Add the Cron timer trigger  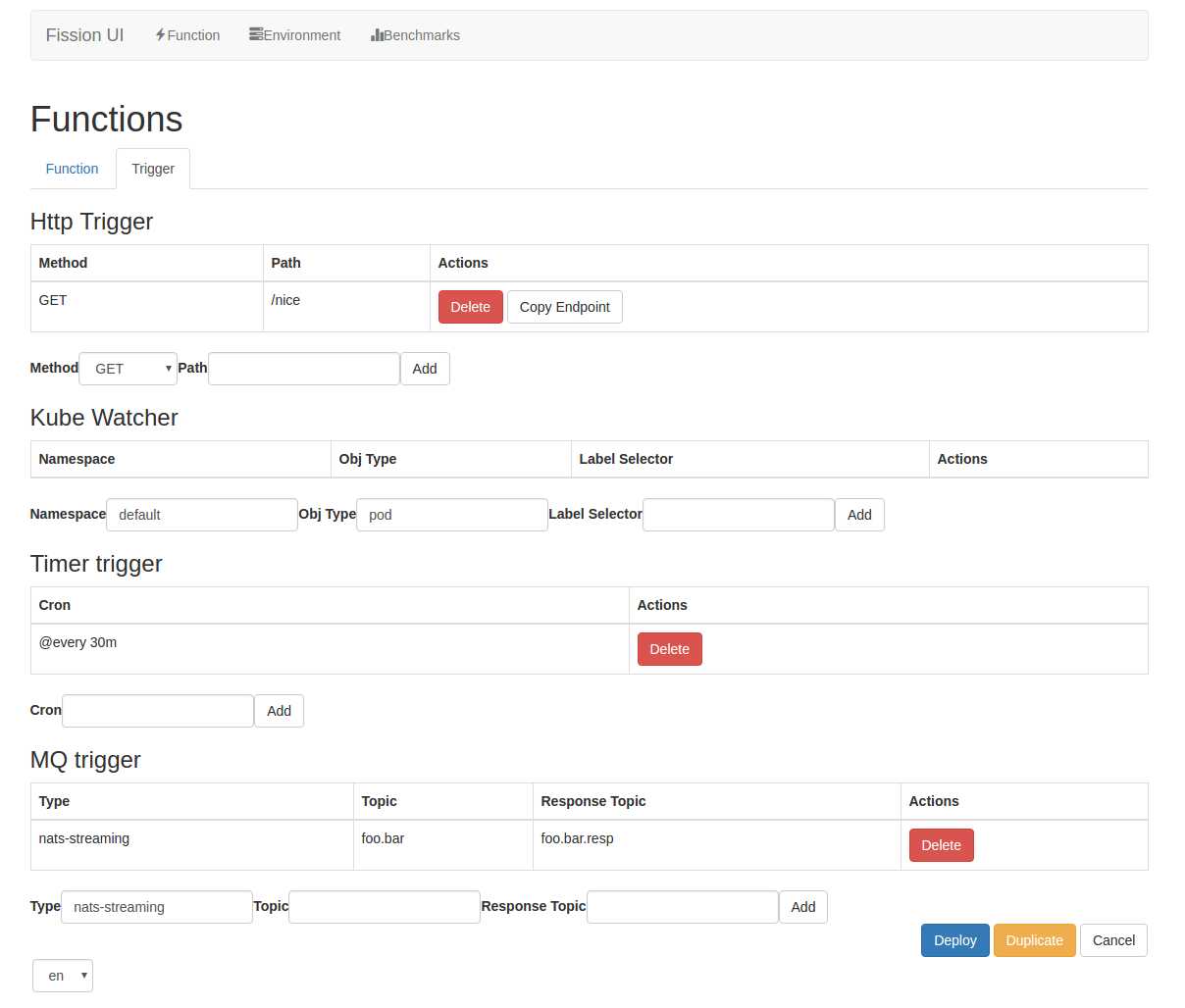point(280,711)
